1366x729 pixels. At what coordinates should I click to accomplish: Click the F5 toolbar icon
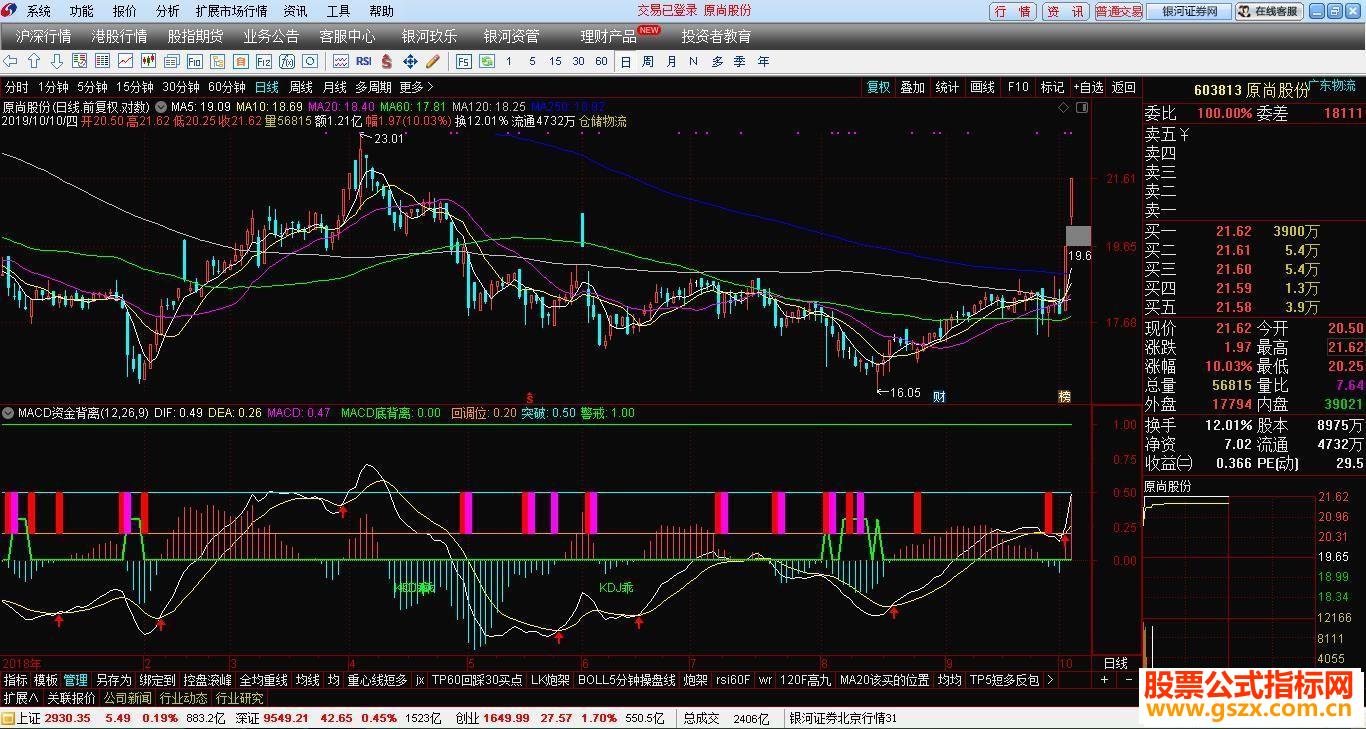point(464,61)
